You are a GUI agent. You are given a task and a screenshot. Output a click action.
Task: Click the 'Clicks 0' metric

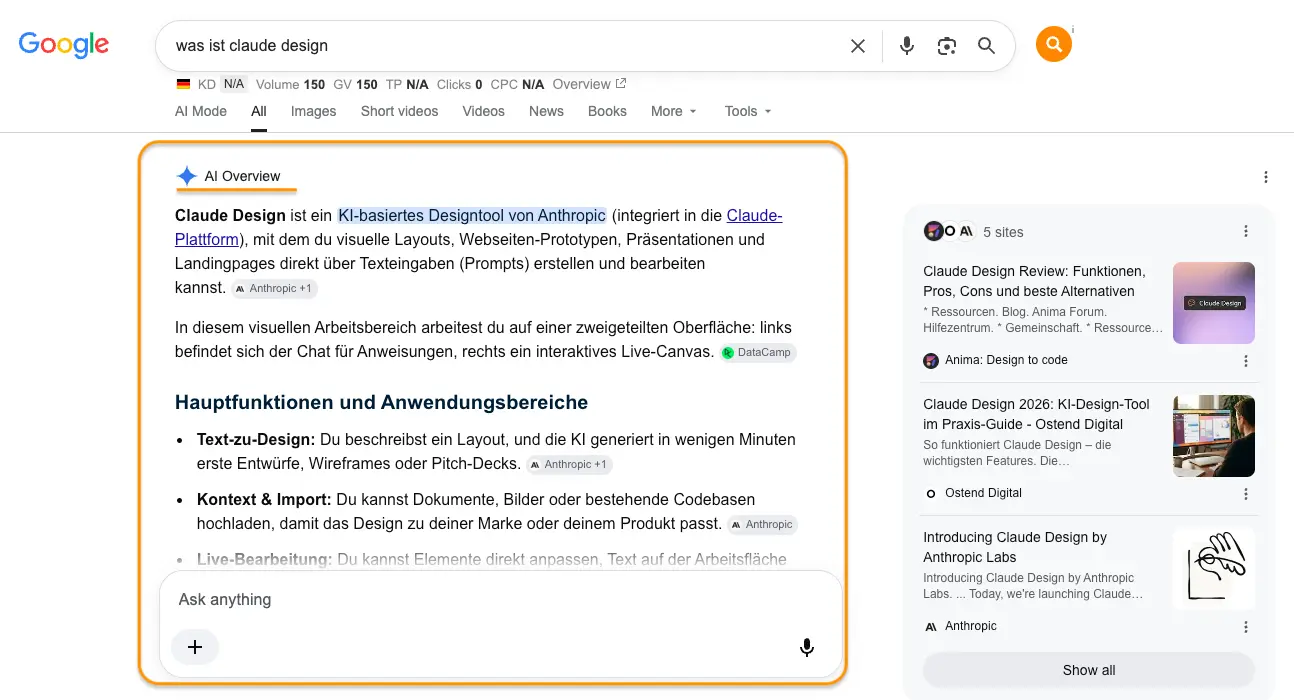[x=460, y=84]
